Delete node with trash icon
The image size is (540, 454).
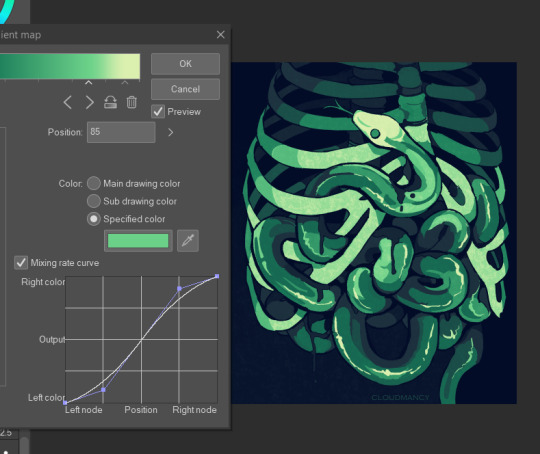point(132,102)
